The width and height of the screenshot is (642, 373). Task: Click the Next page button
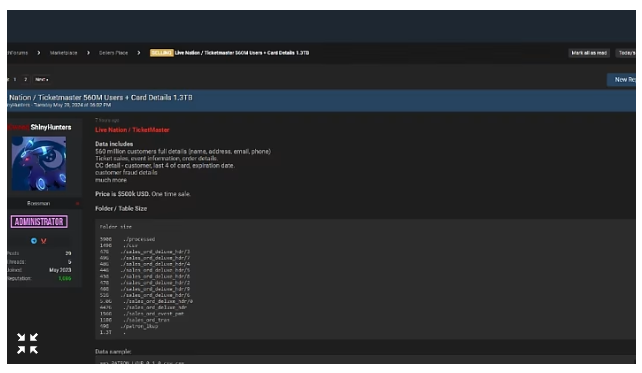click(x=41, y=79)
